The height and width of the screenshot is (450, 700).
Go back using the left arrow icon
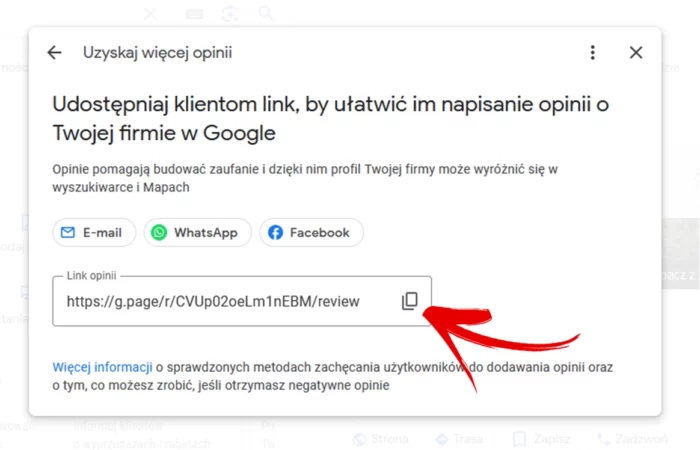(54, 53)
